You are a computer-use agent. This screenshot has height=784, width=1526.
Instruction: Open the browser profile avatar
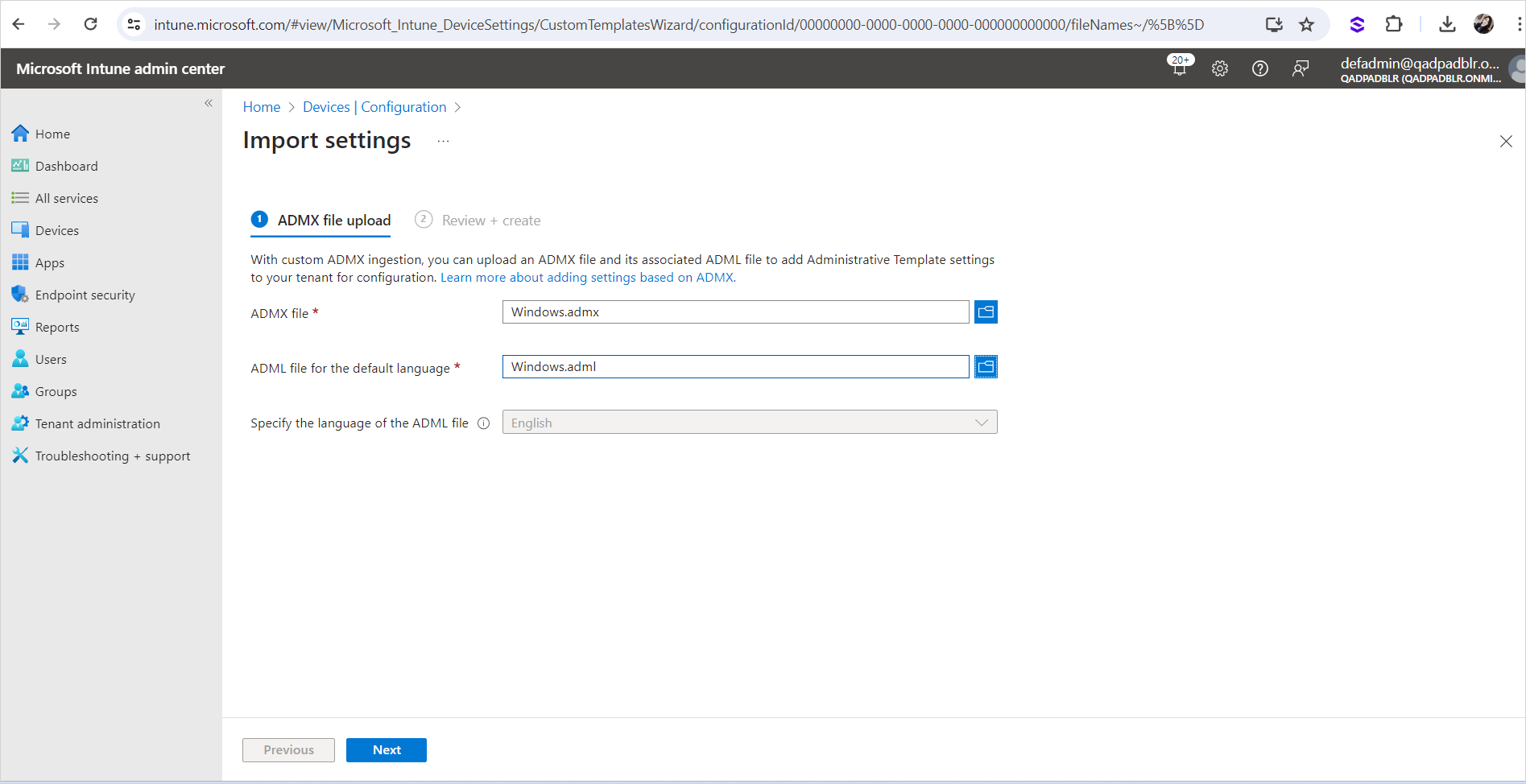coord(1483,24)
